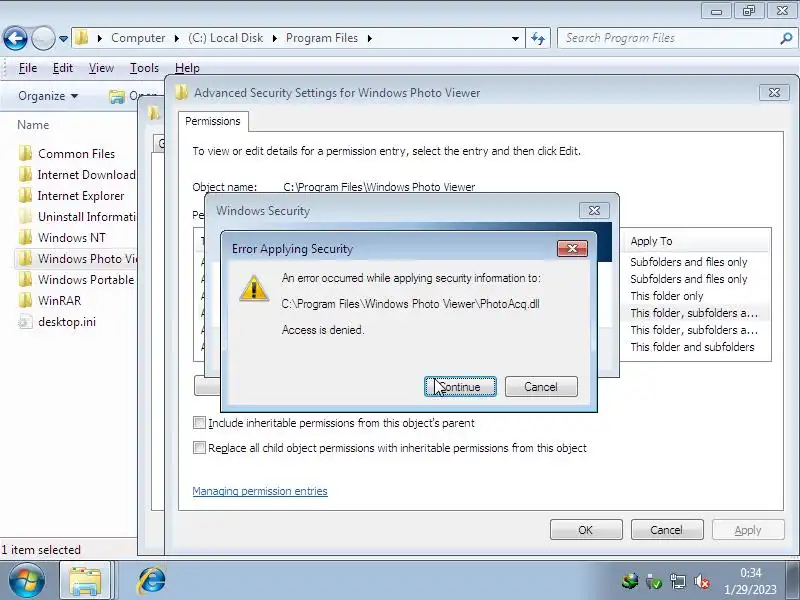Select the Windows Portable folder
Viewport: 800px width, 600px height.
coord(77,280)
